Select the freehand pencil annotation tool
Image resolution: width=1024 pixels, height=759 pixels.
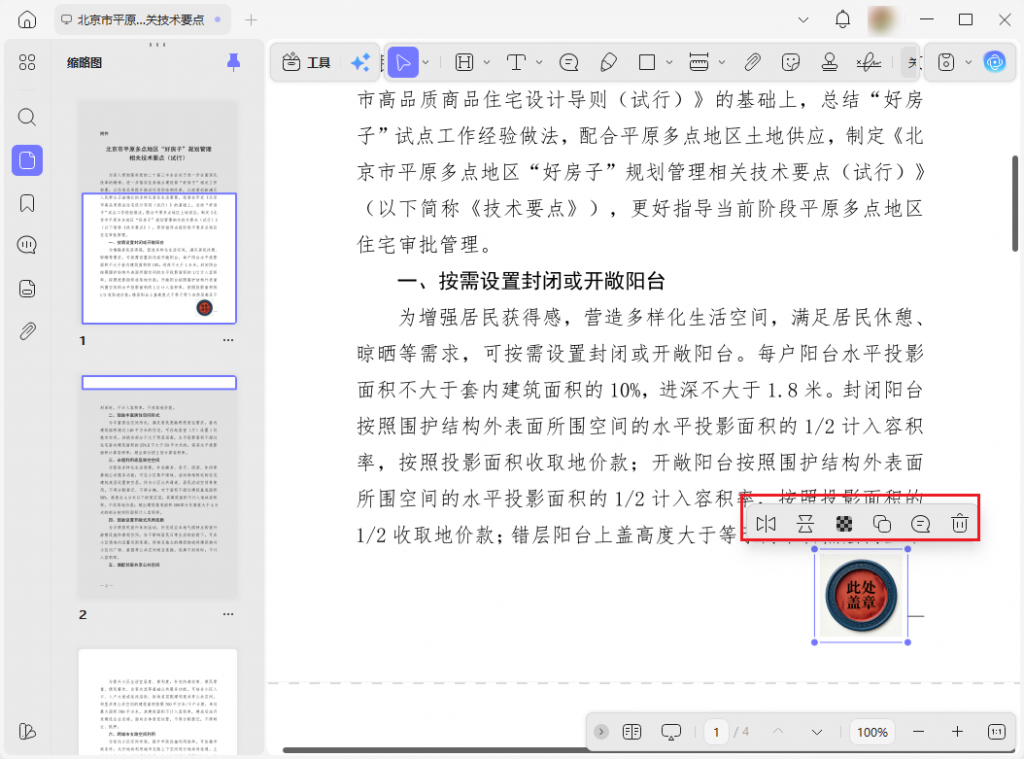(x=608, y=62)
